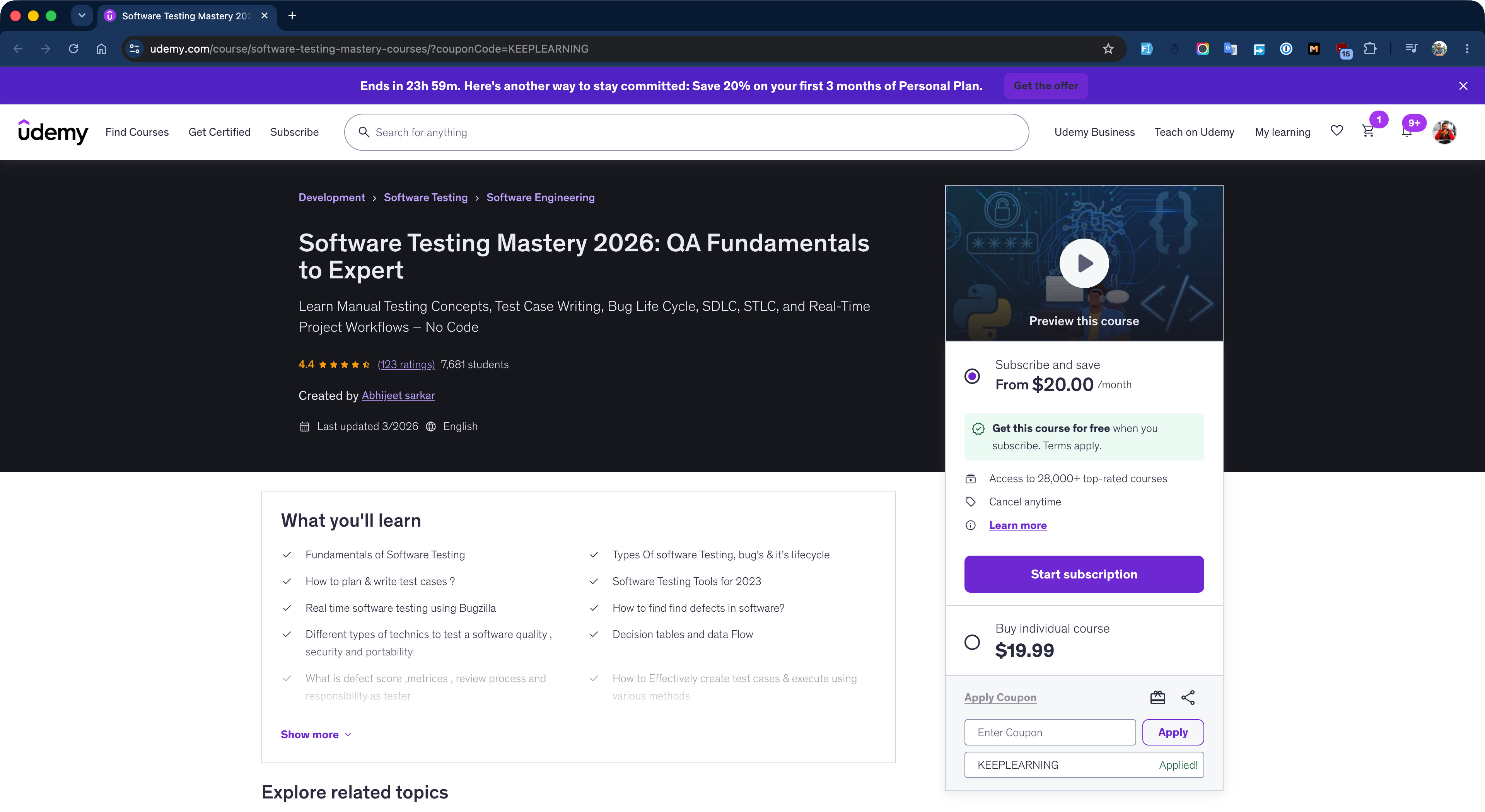Click the Software Testing Mastery course title
1485x812 pixels.
(x=584, y=256)
